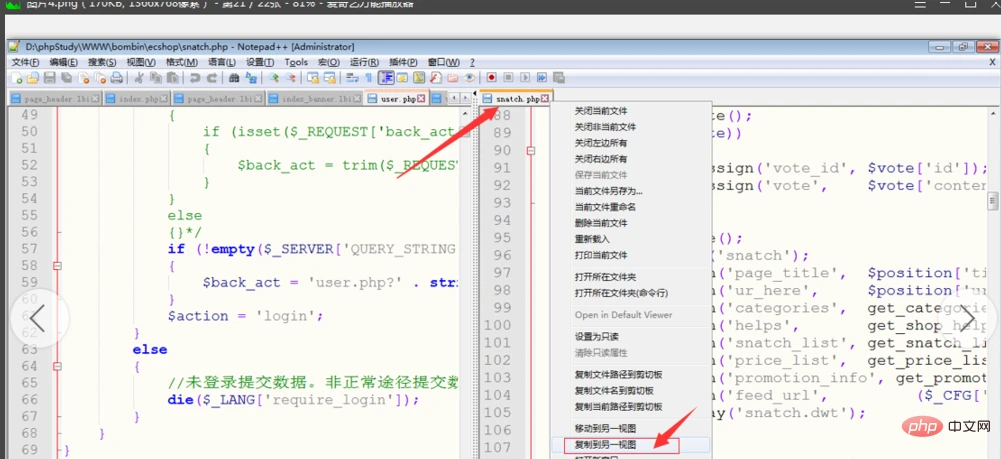Create a new file with the toolbar icon
This screenshot has width=1001, height=459.
[x=17, y=78]
